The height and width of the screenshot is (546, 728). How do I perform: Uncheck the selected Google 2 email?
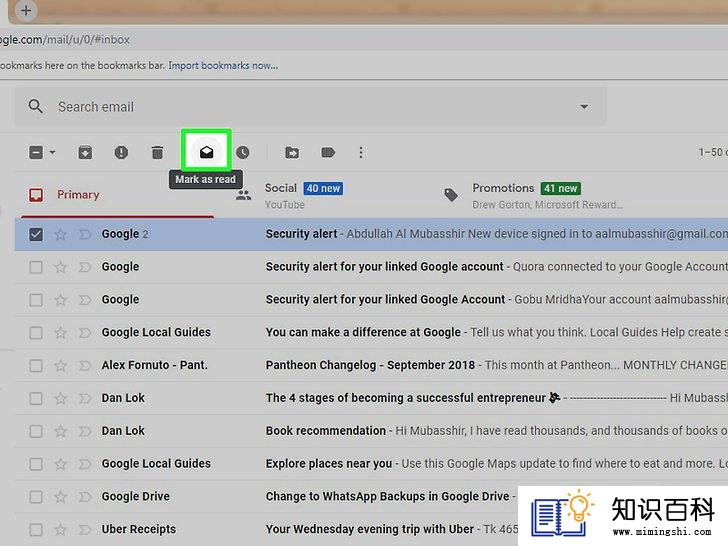(36, 234)
